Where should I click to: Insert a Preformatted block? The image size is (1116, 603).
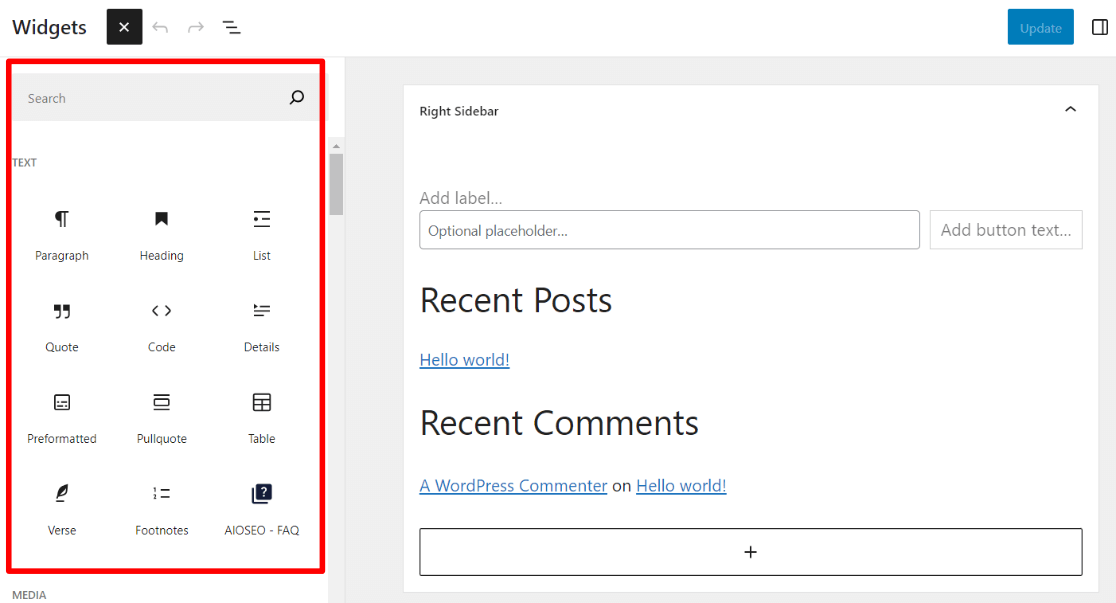[62, 415]
